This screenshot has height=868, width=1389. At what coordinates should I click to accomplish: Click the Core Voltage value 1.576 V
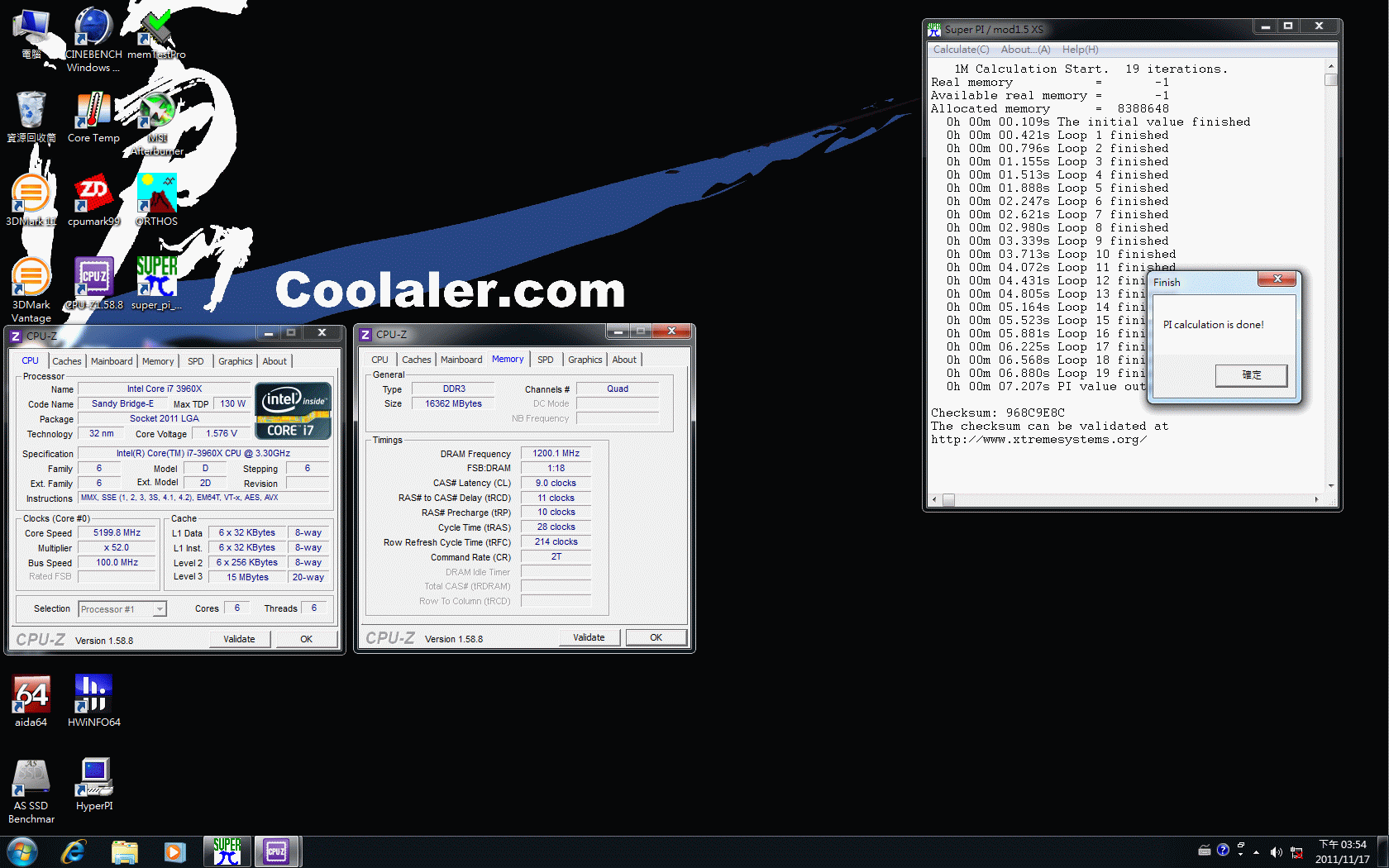tap(221, 433)
